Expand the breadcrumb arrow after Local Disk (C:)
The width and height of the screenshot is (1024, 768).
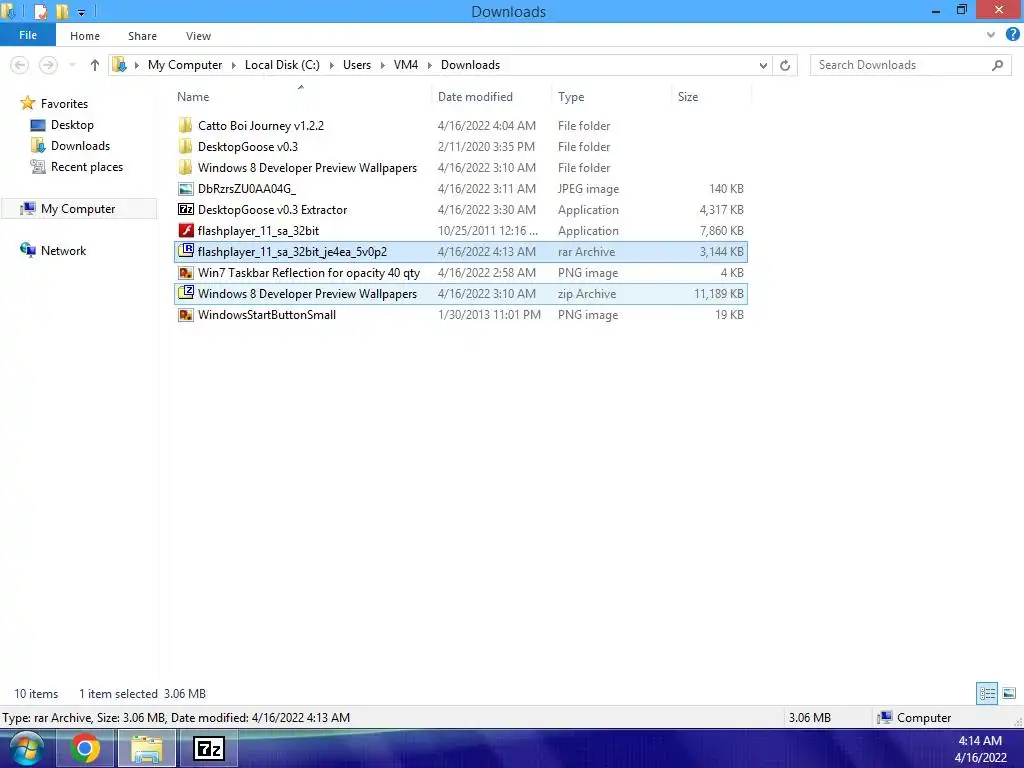click(x=331, y=65)
